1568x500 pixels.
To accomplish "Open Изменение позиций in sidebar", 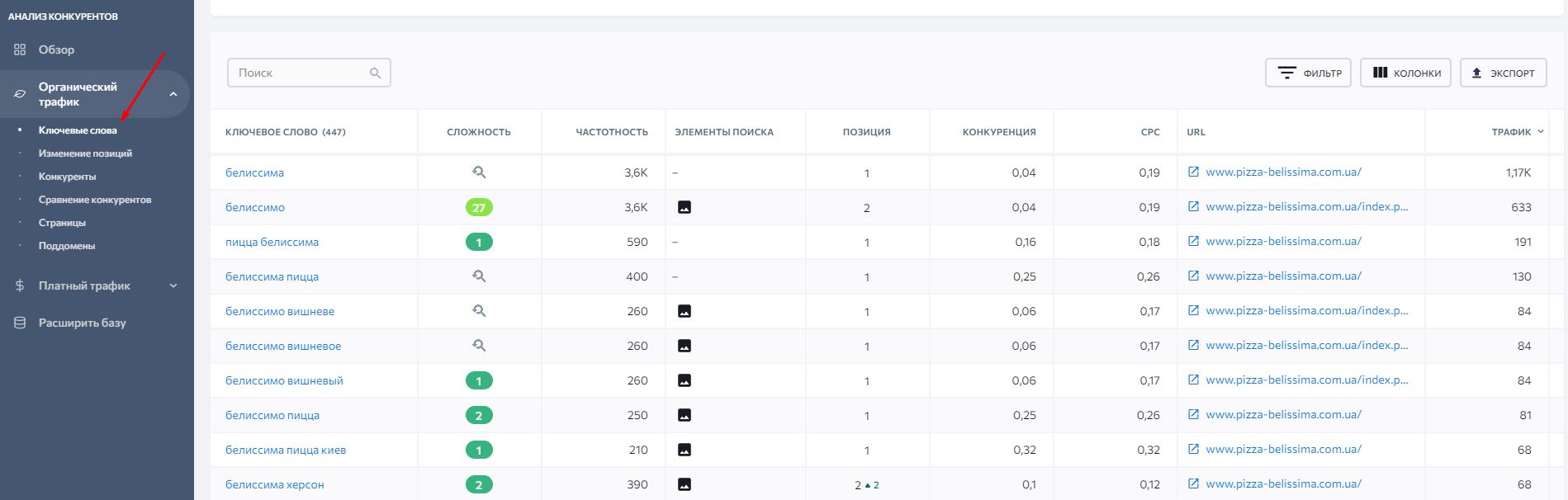I will pyautogui.click(x=85, y=153).
